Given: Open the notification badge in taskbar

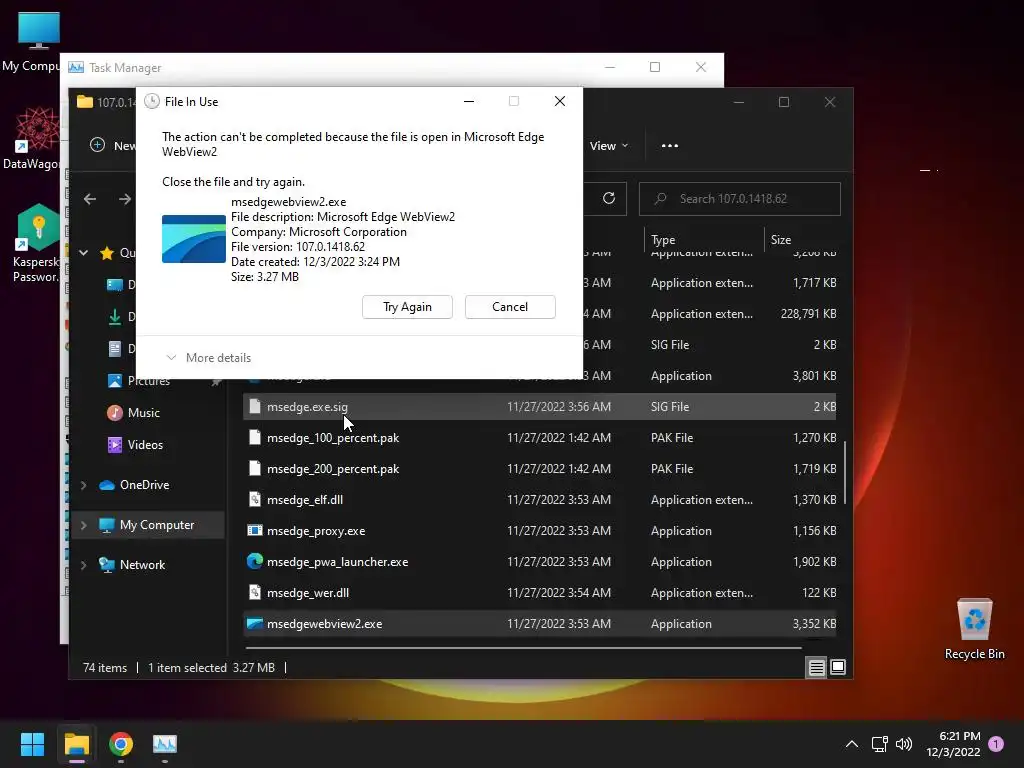Looking at the screenshot, I should pos(996,744).
